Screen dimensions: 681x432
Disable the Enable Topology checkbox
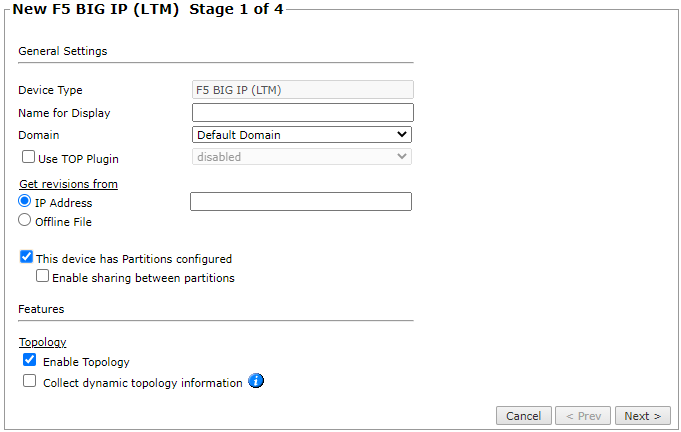click(x=30, y=361)
